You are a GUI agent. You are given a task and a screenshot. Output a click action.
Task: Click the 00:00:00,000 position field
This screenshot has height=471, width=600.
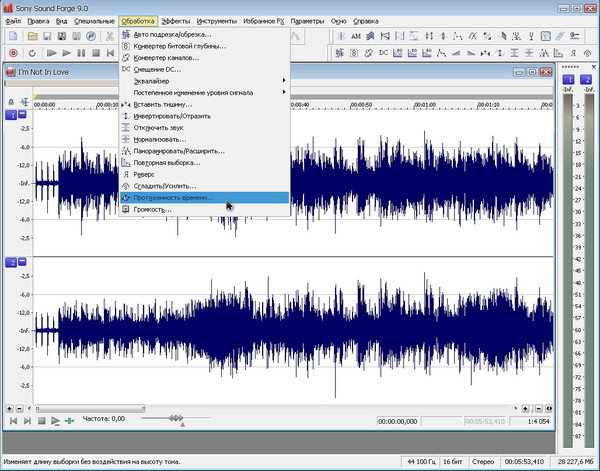click(x=398, y=421)
